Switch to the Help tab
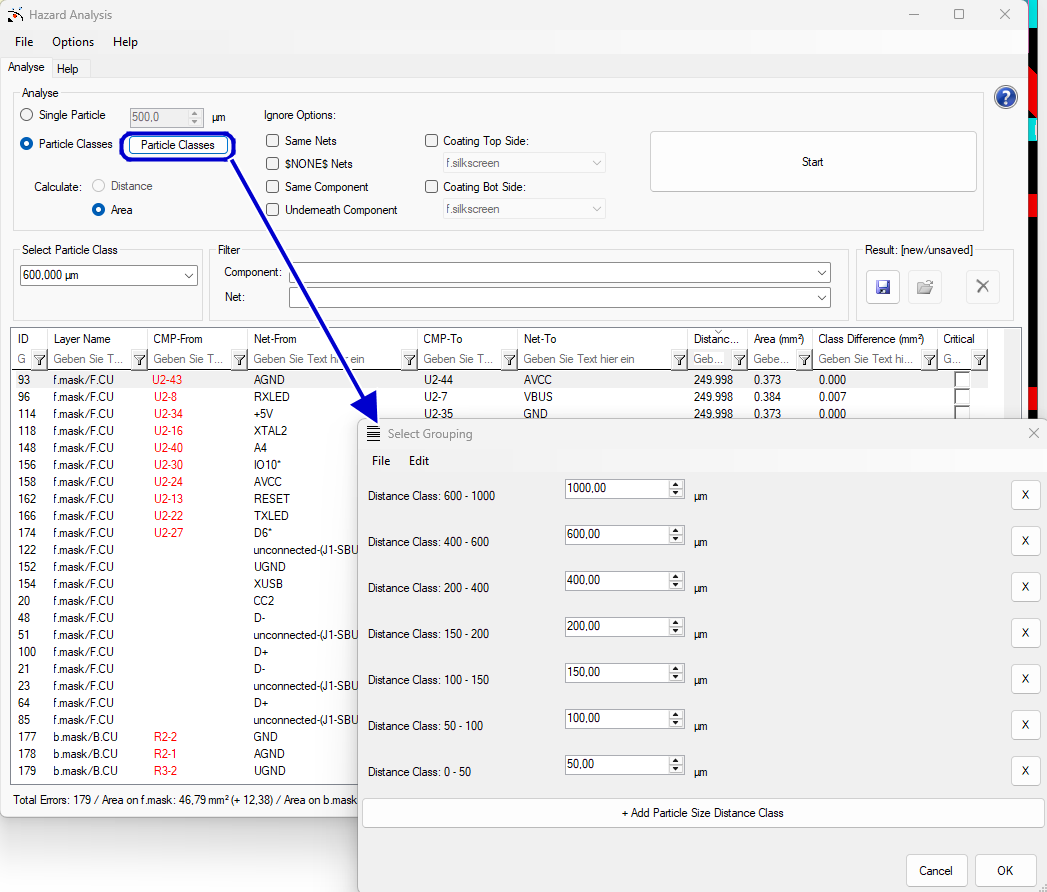This screenshot has height=892, width=1047. point(68,69)
